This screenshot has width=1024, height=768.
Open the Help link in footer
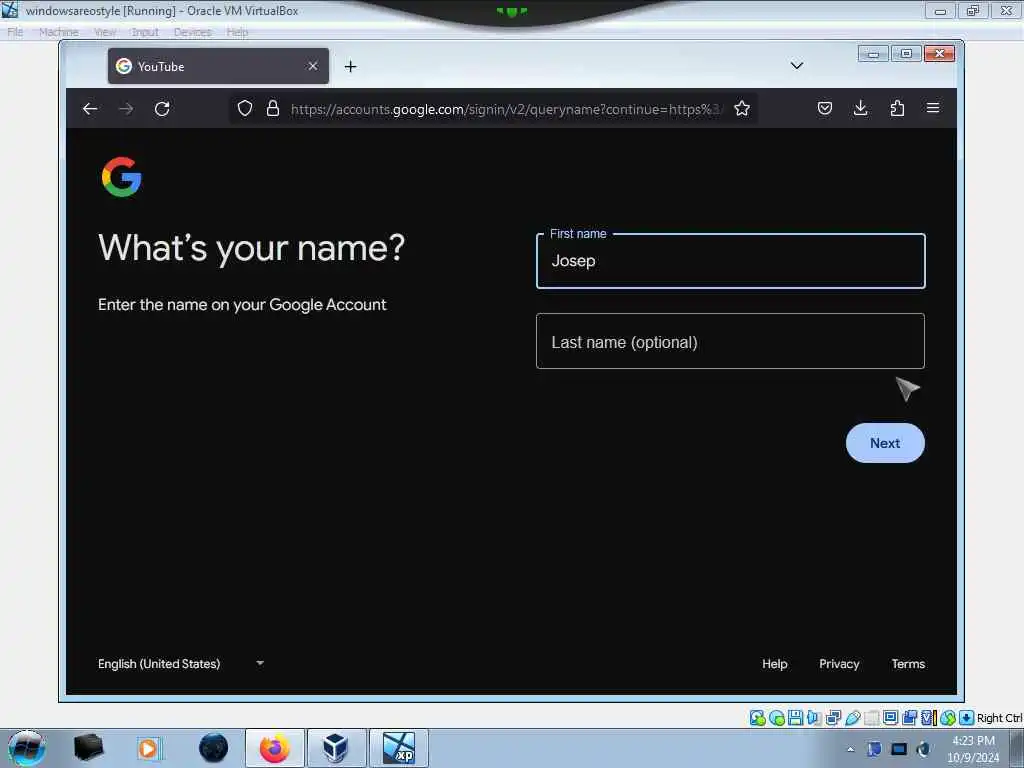[775, 664]
